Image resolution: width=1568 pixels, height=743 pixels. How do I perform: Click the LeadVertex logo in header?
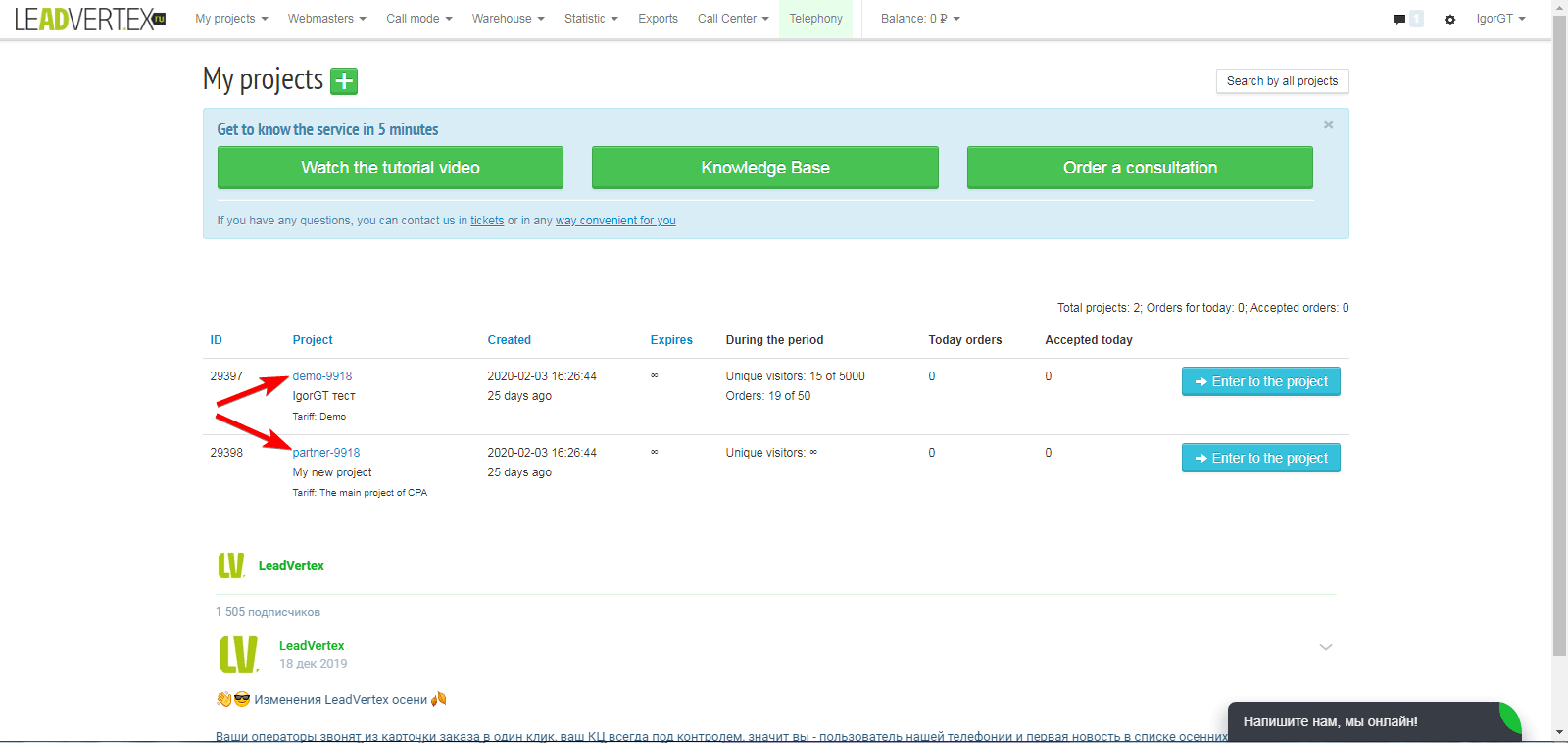(x=90, y=19)
